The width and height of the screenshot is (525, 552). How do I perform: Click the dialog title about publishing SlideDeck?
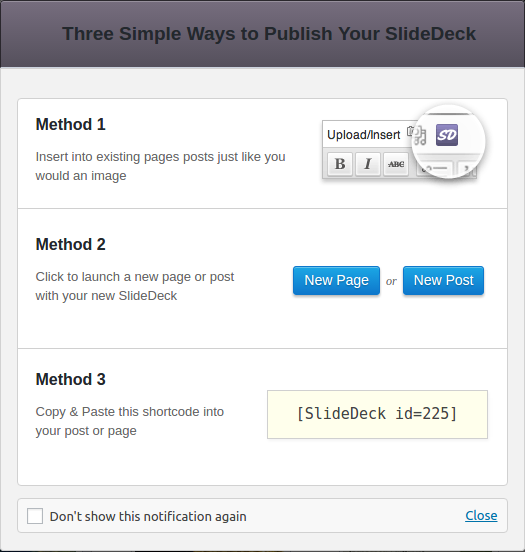269,34
